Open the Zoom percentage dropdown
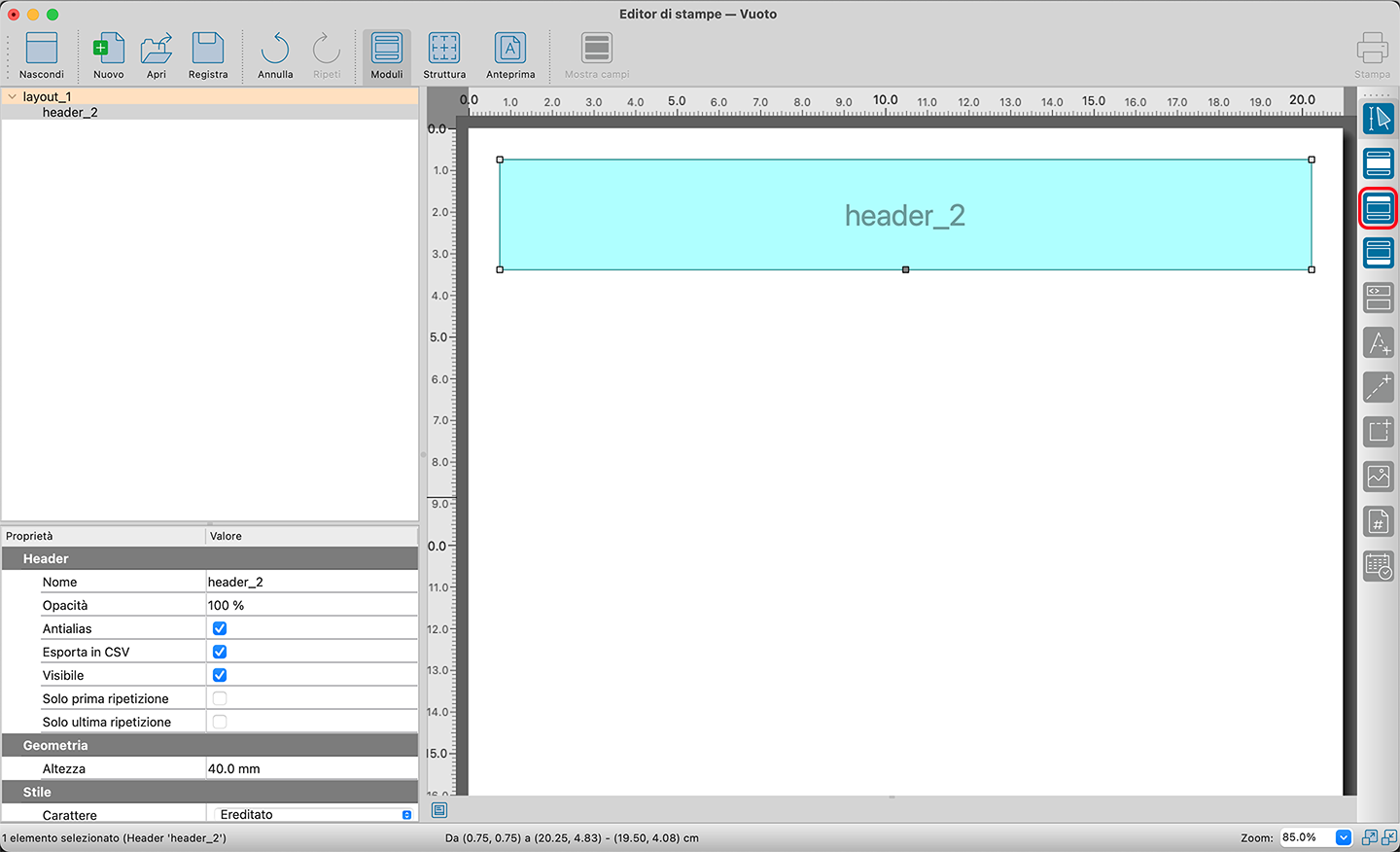1400x852 pixels. [x=1343, y=837]
